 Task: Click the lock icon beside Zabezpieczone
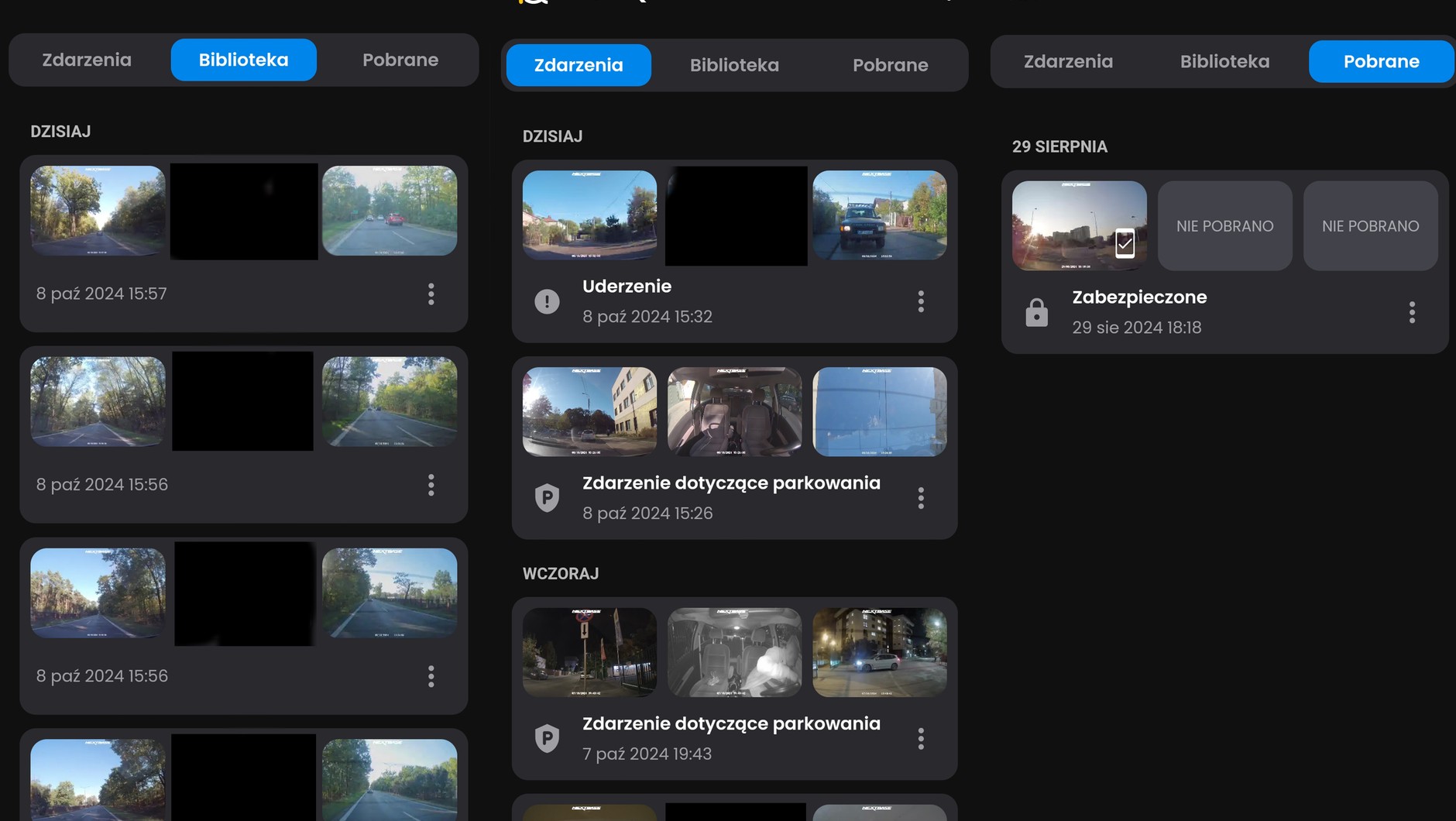(x=1036, y=312)
